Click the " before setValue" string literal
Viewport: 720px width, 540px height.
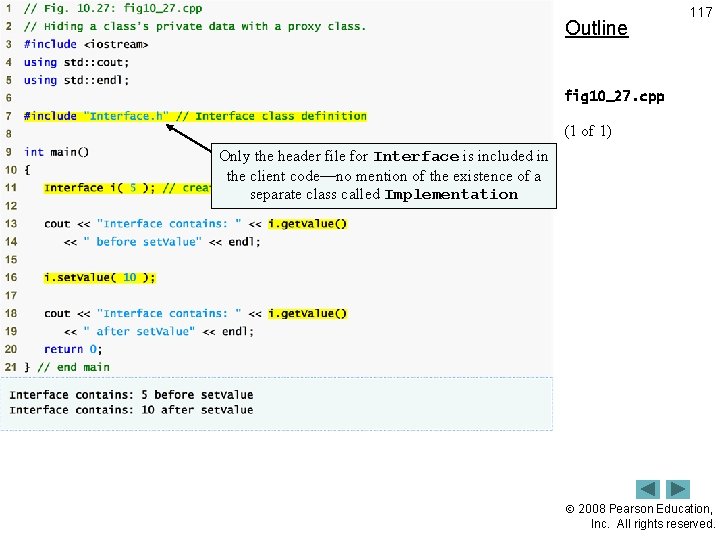click(142, 242)
